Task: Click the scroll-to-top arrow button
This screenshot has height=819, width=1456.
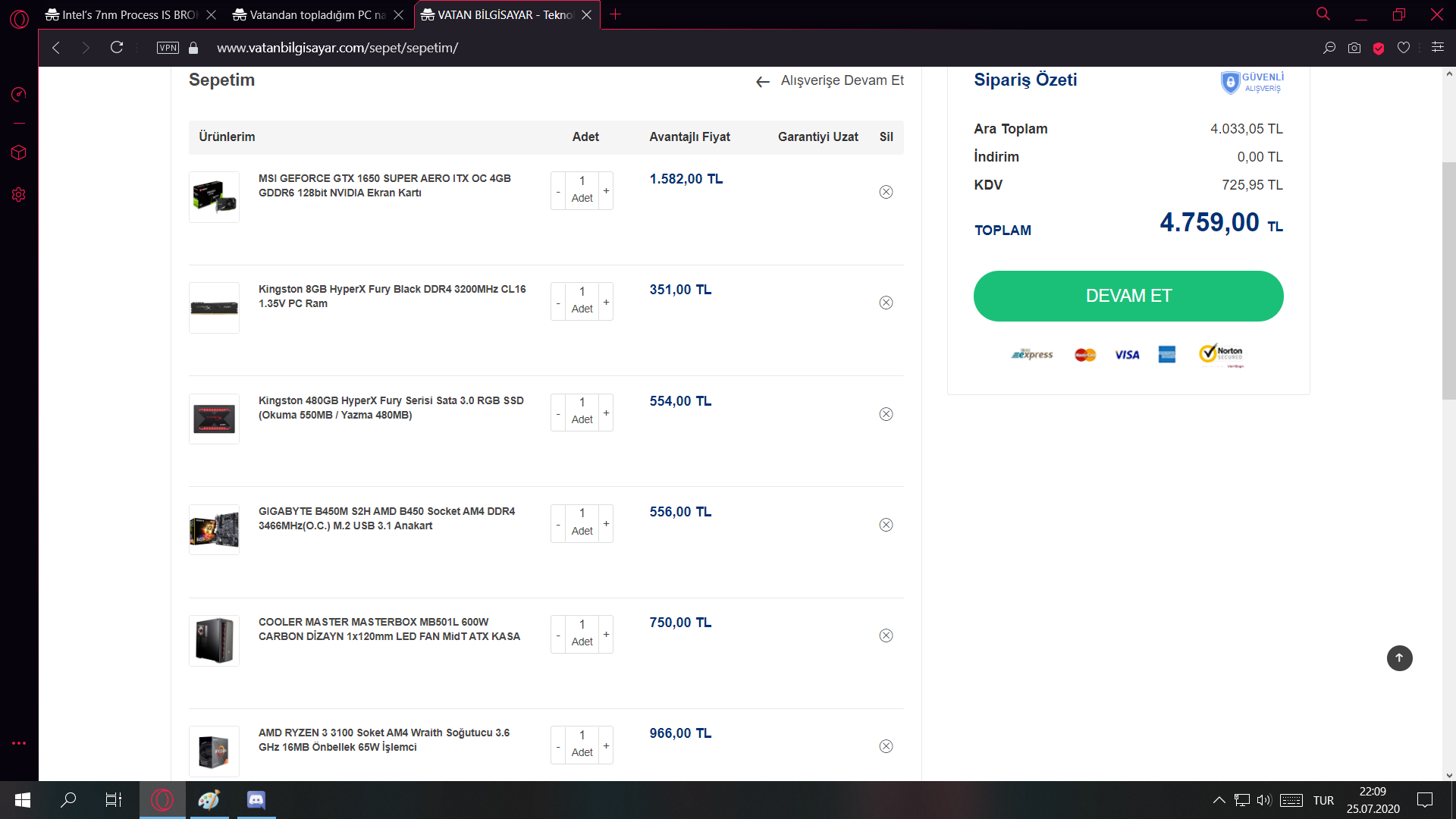Action: click(1399, 658)
